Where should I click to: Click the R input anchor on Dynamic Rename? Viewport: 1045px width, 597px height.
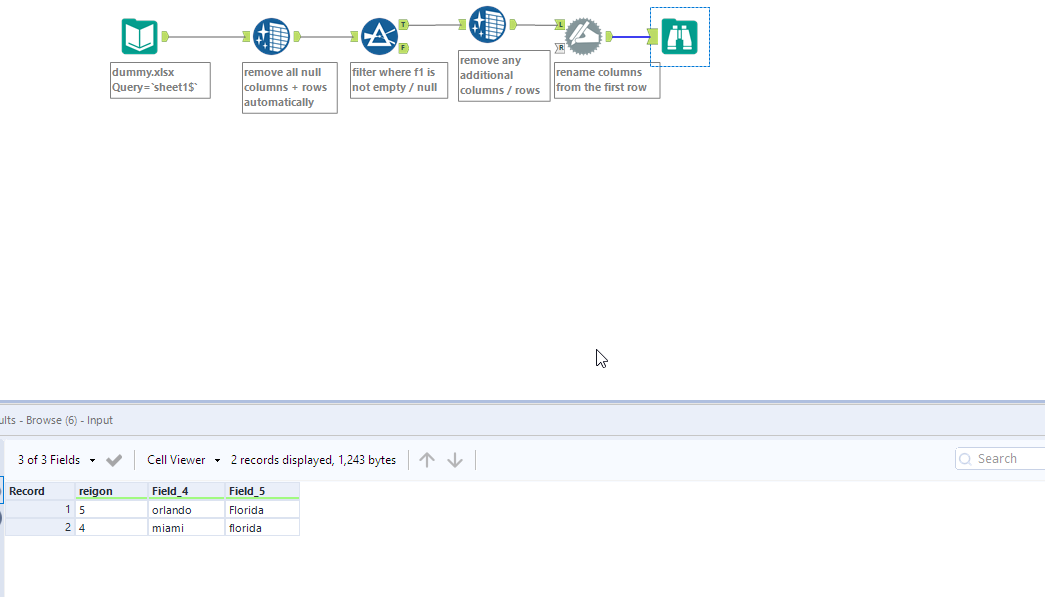point(560,48)
